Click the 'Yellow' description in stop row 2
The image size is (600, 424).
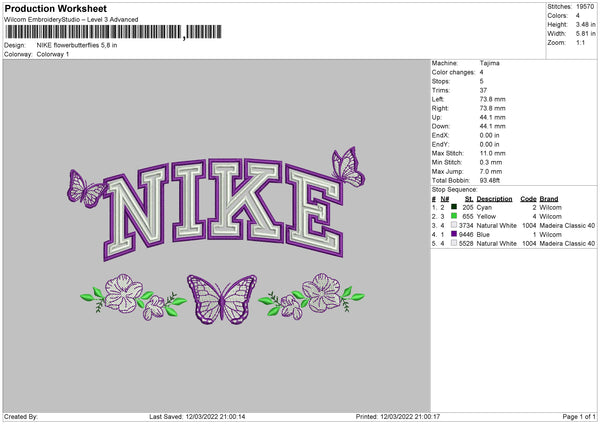486,217
